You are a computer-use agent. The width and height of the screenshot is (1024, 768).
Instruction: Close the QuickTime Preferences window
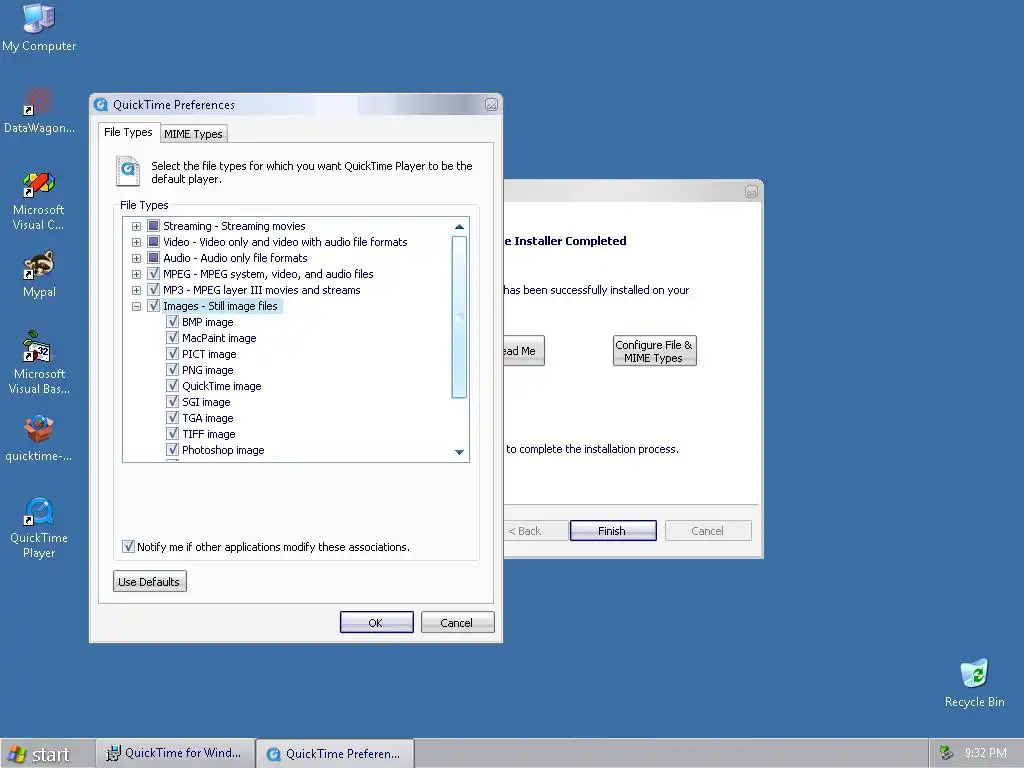pyautogui.click(x=491, y=104)
